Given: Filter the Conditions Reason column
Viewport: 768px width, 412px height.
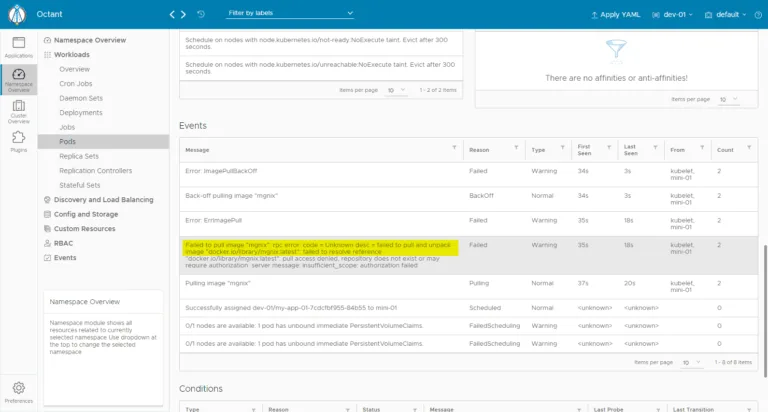Looking at the screenshot, I should [347, 410].
